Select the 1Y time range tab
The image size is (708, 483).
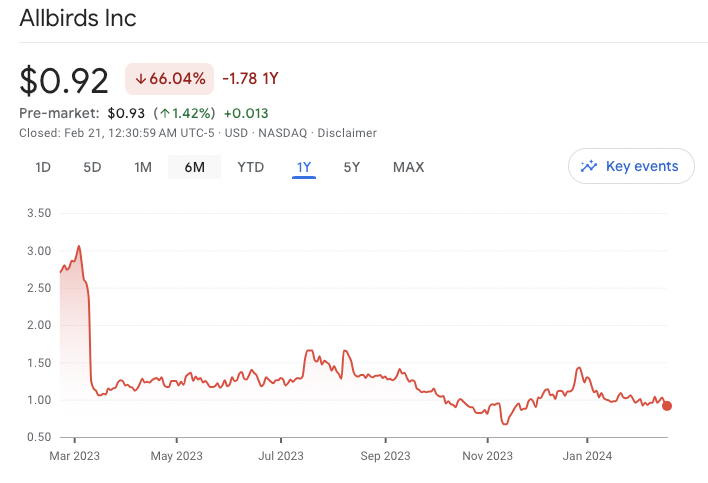coord(304,167)
